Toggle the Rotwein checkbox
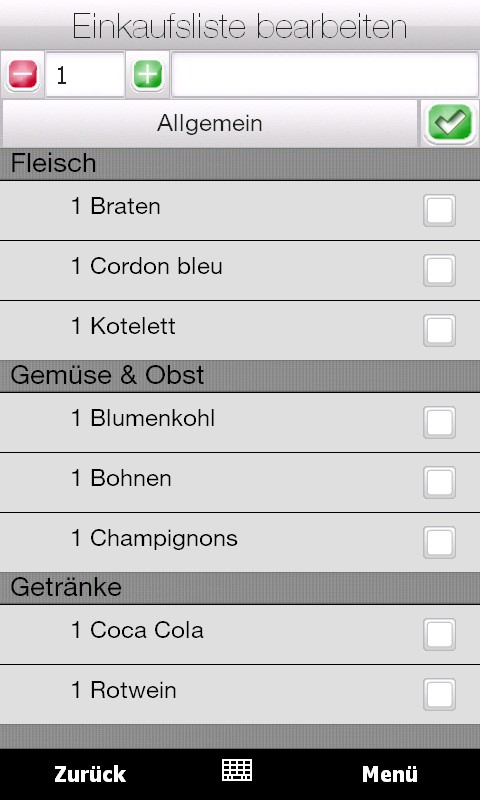This screenshot has height=800, width=480. [439, 695]
